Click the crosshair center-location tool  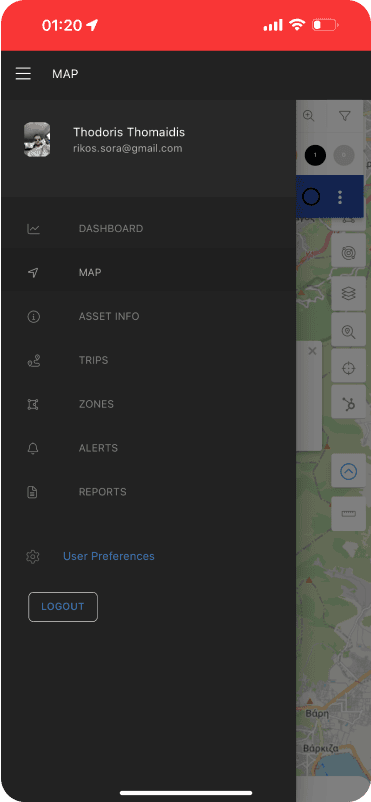[348, 366]
